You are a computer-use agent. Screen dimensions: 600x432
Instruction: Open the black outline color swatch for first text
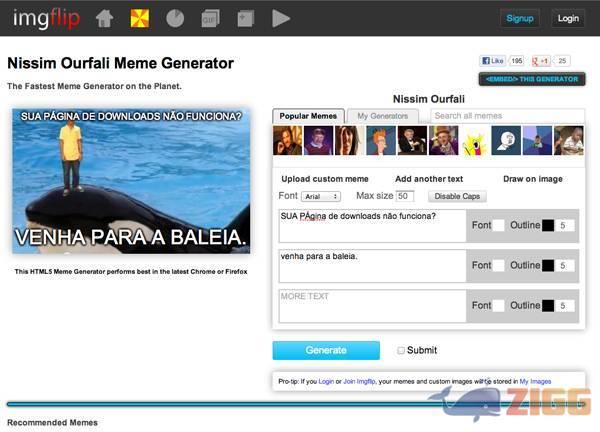point(547,226)
